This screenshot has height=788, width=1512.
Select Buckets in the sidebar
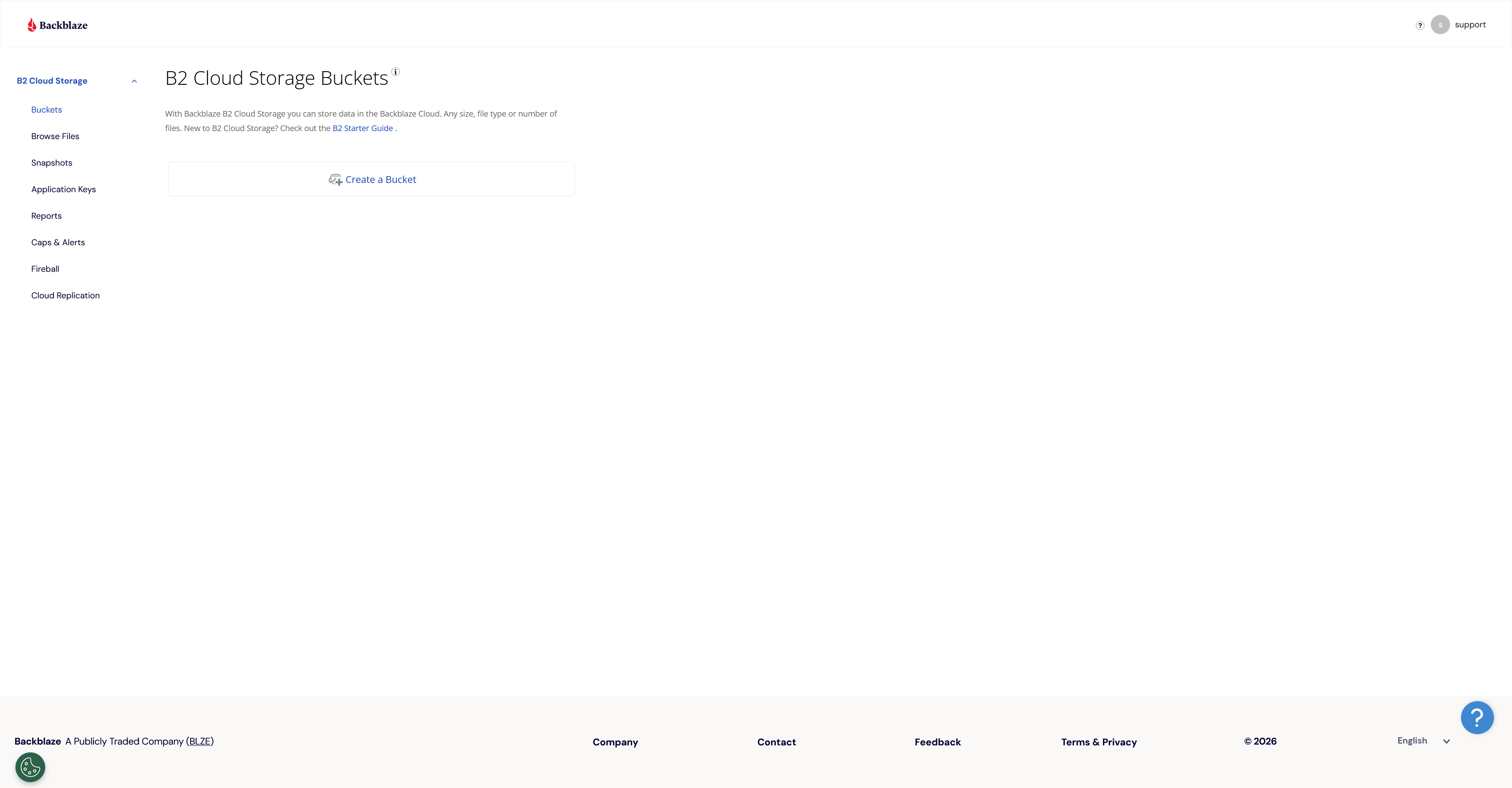(x=46, y=110)
